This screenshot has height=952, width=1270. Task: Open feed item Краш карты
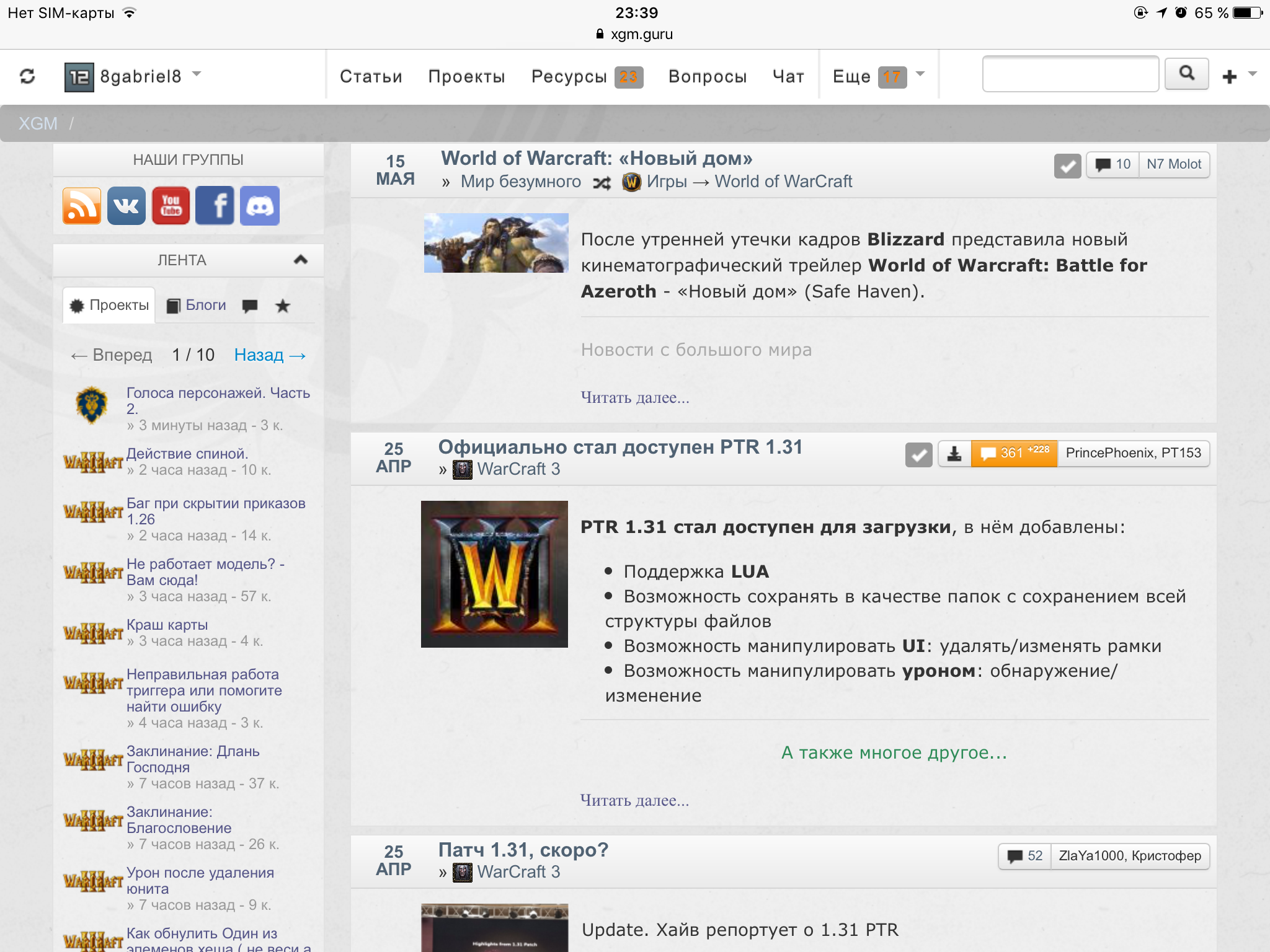167,625
